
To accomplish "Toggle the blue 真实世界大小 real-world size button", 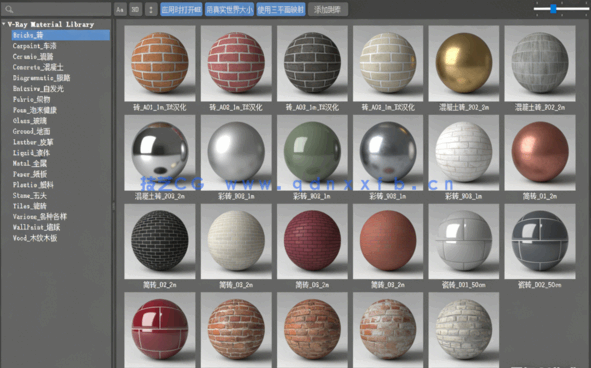I will point(229,9).
